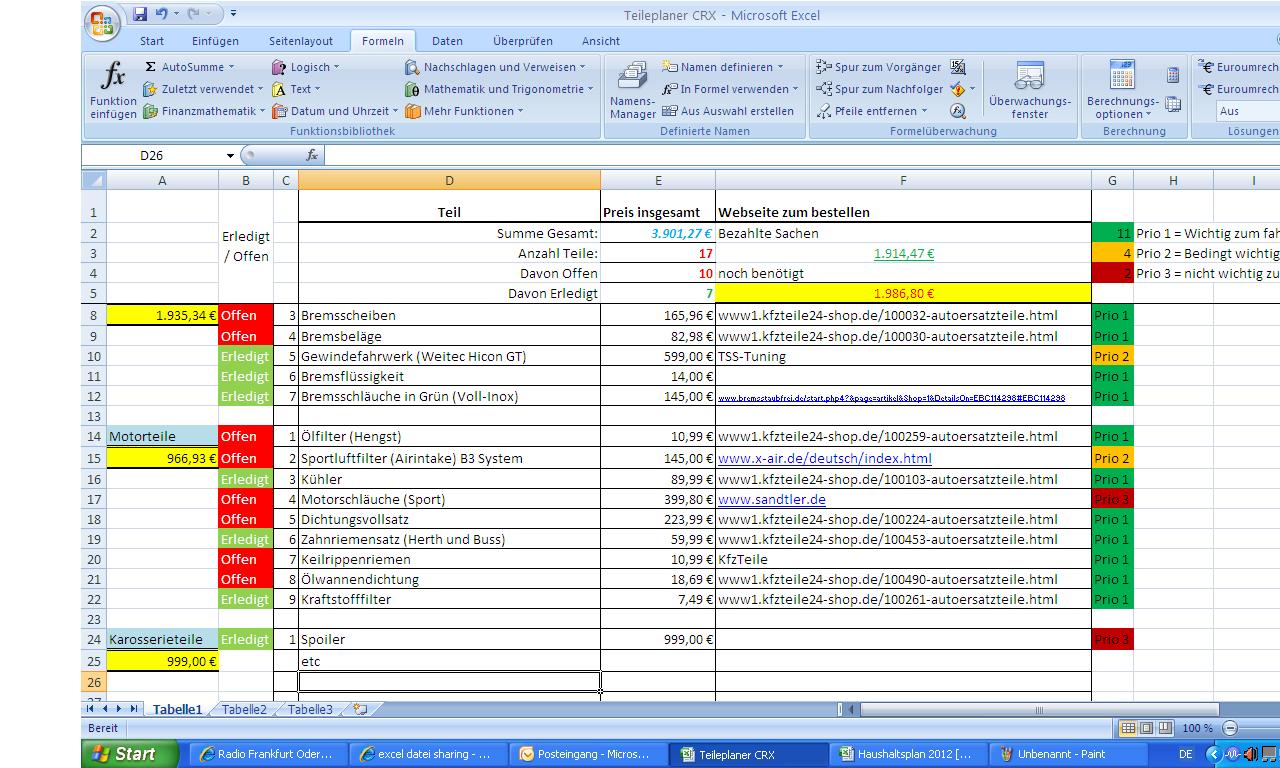The height and width of the screenshot is (768, 1280).
Task: Open the Berechnungsoptionen dropdown
Action: [x=1123, y=89]
